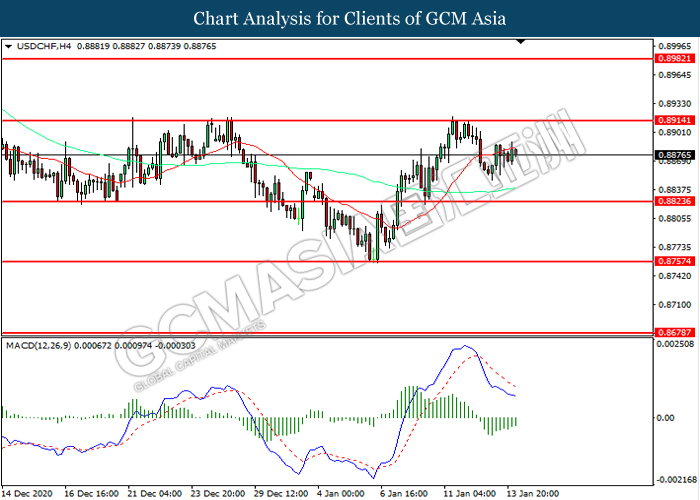Click the chart header title GCM Asia
The width and height of the screenshot is (700, 500).
tap(350, 18)
